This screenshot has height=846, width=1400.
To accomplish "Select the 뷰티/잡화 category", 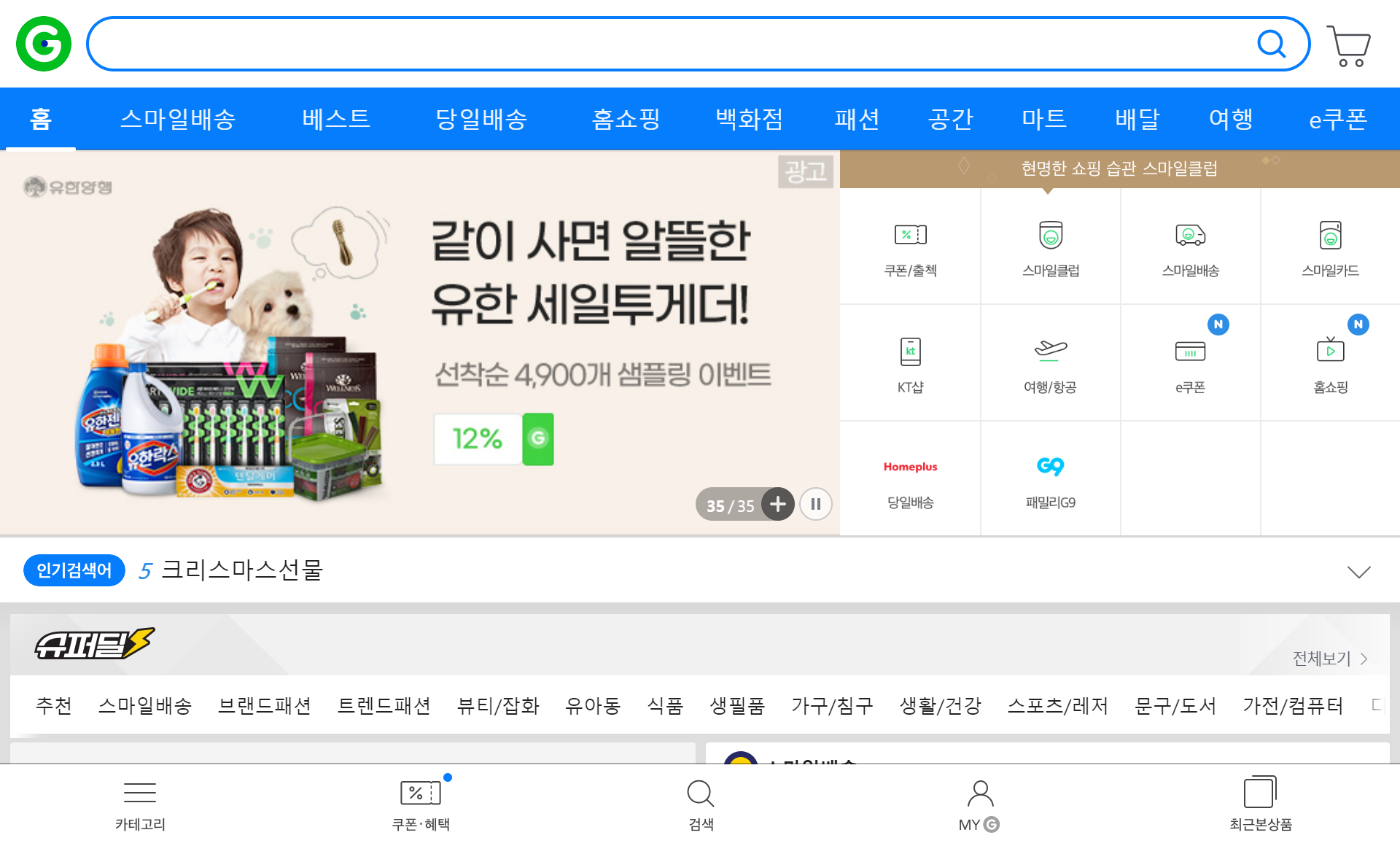I will click(x=498, y=705).
